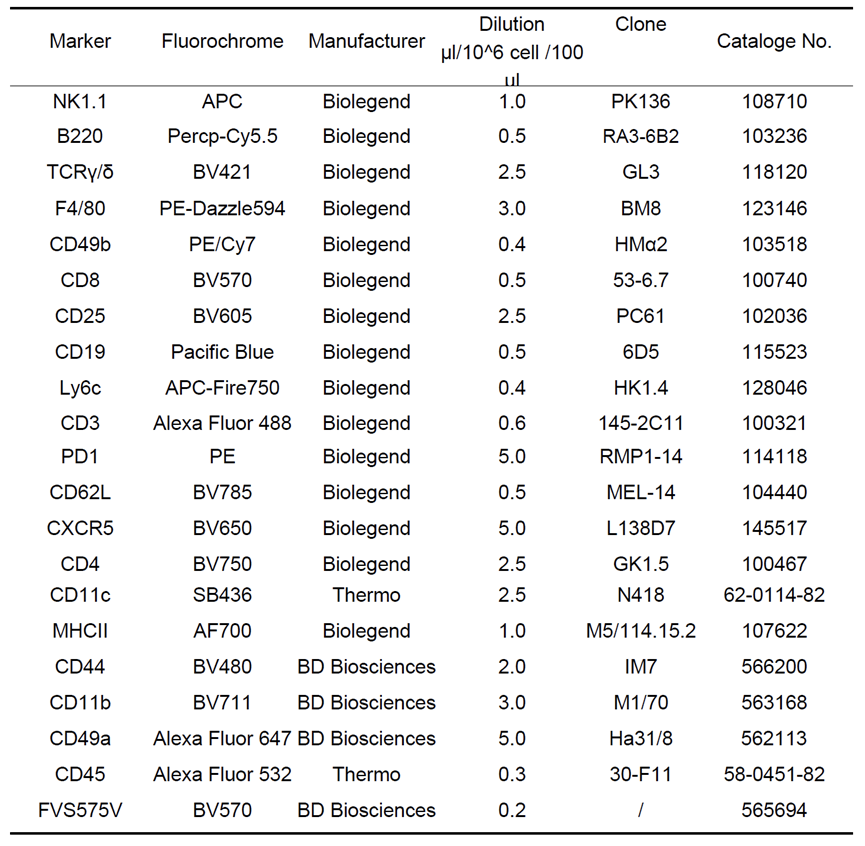Click the Clone column header
The image size is (865, 846).
[640, 24]
